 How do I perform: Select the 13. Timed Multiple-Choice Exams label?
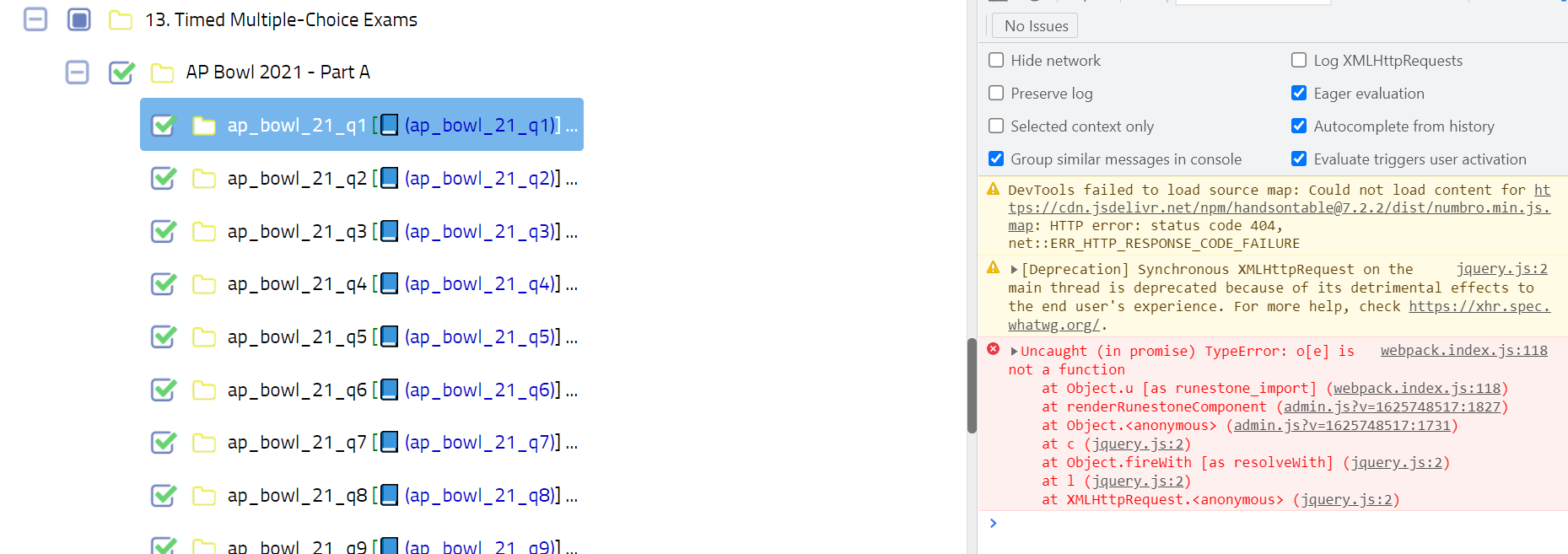coord(281,19)
